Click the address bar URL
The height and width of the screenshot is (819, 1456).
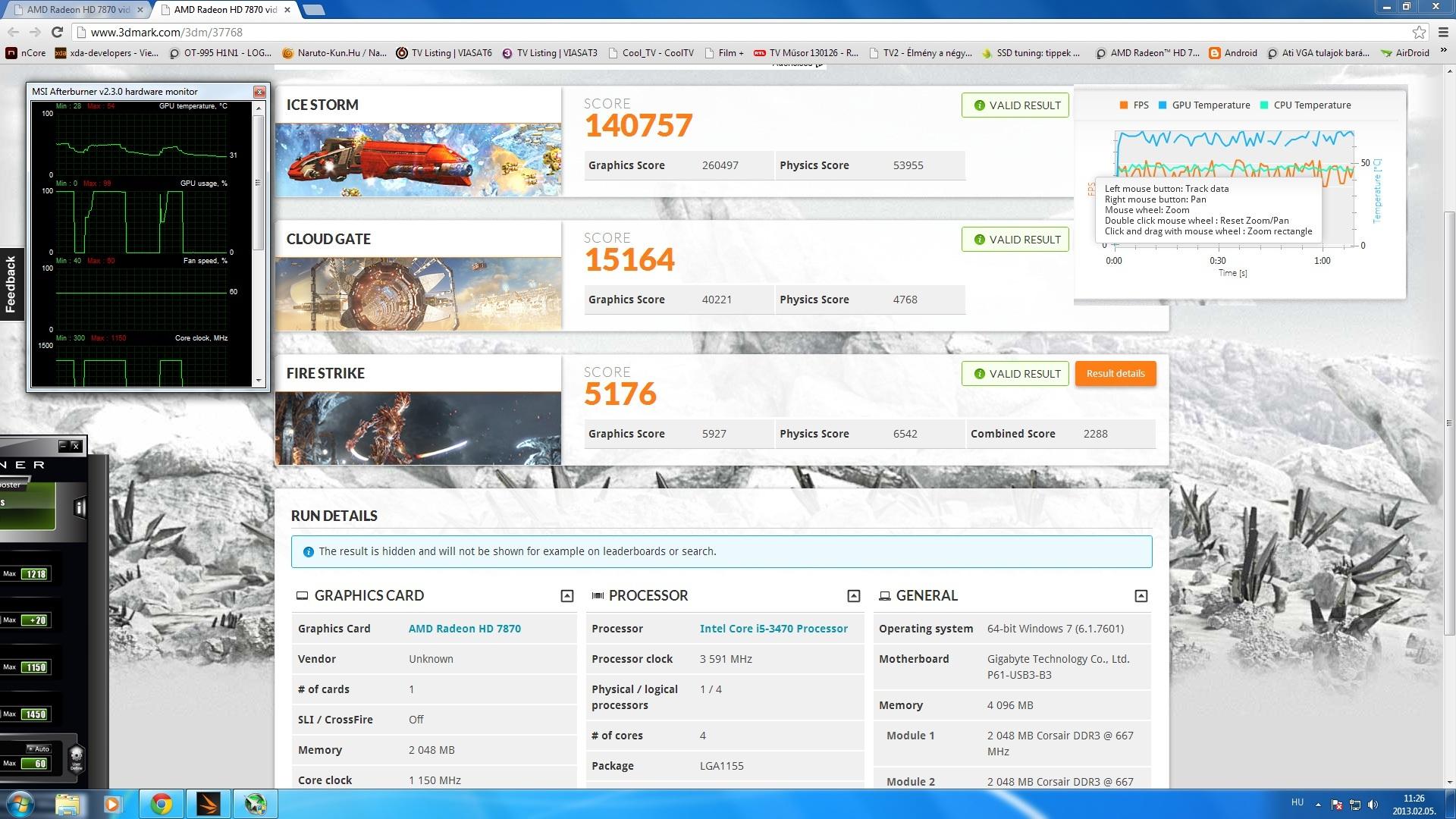167,33
